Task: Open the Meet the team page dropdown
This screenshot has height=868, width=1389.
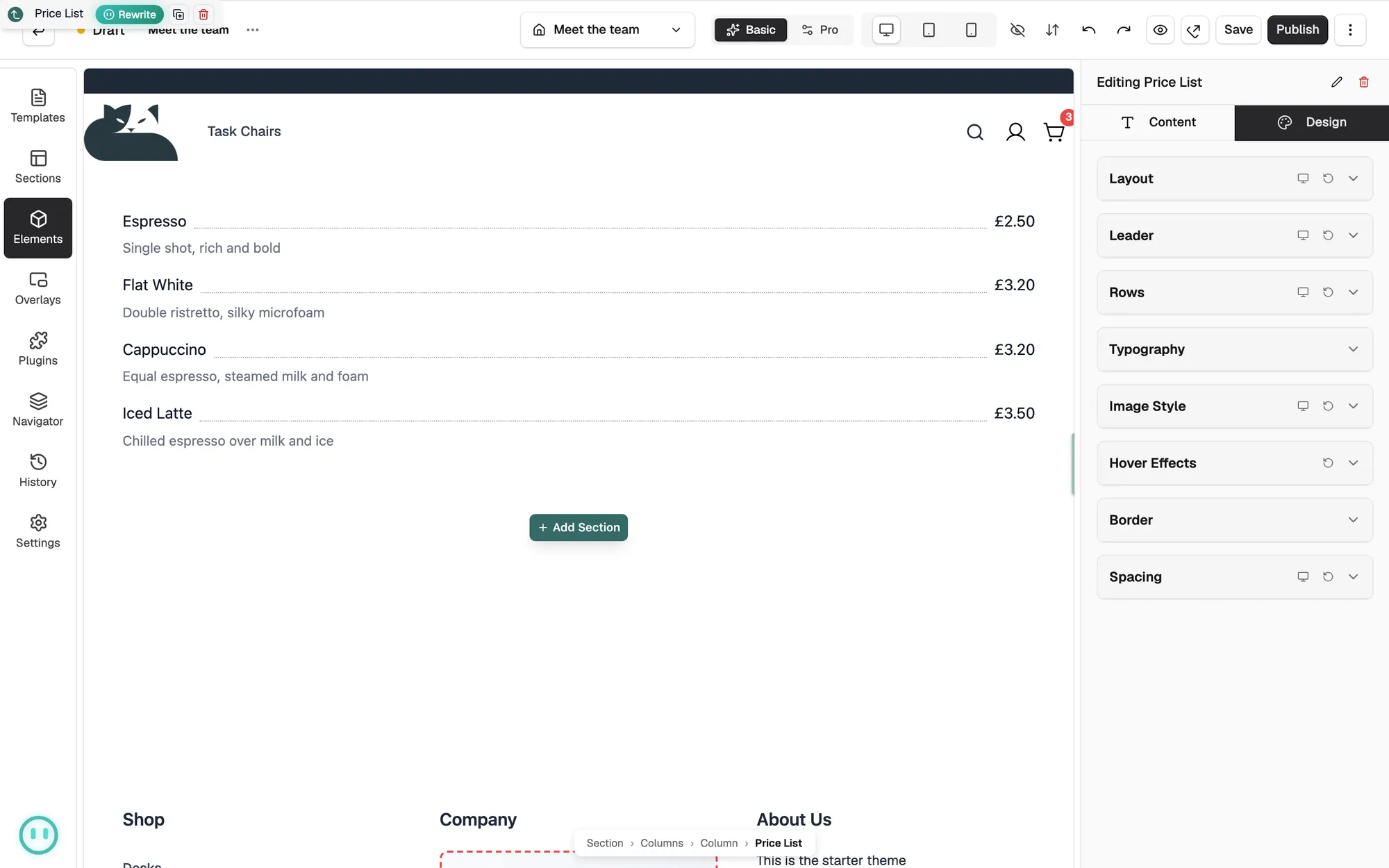Action: point(608,30)
